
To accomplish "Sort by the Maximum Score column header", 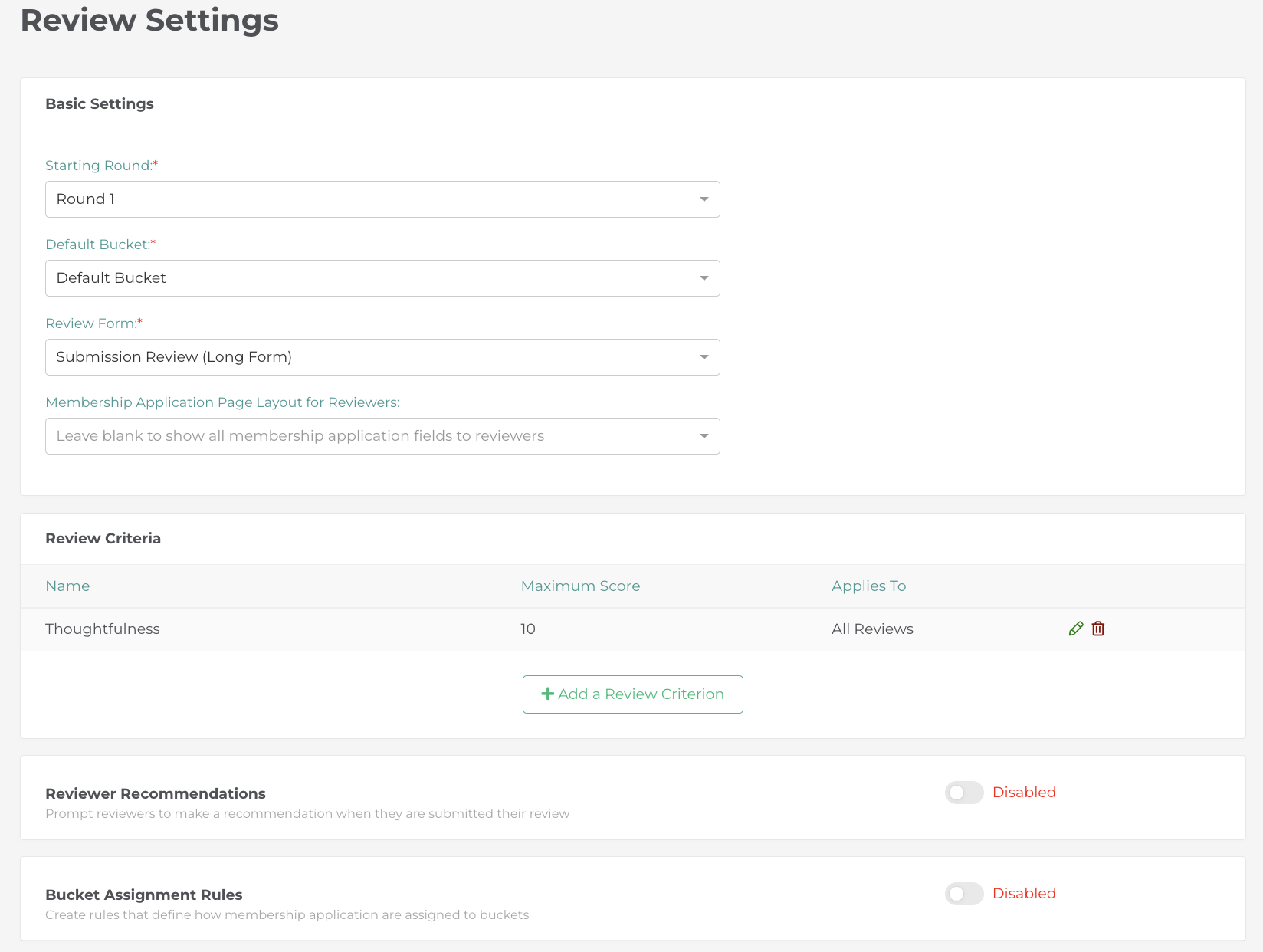I will click(x=580, y=586).
